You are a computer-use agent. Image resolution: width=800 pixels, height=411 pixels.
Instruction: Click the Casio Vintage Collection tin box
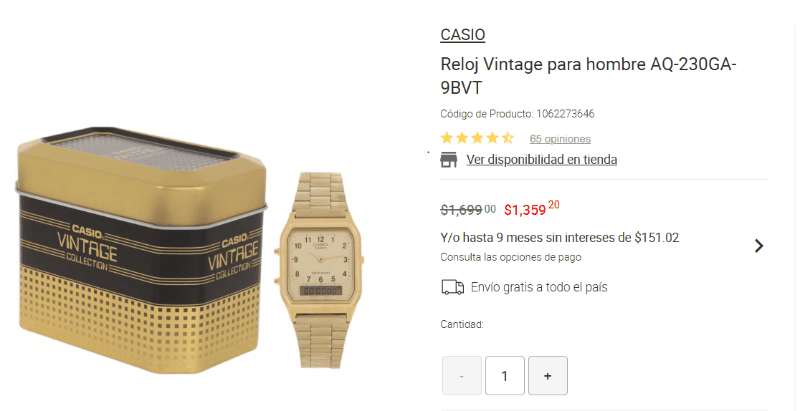(x=141, y=250)
